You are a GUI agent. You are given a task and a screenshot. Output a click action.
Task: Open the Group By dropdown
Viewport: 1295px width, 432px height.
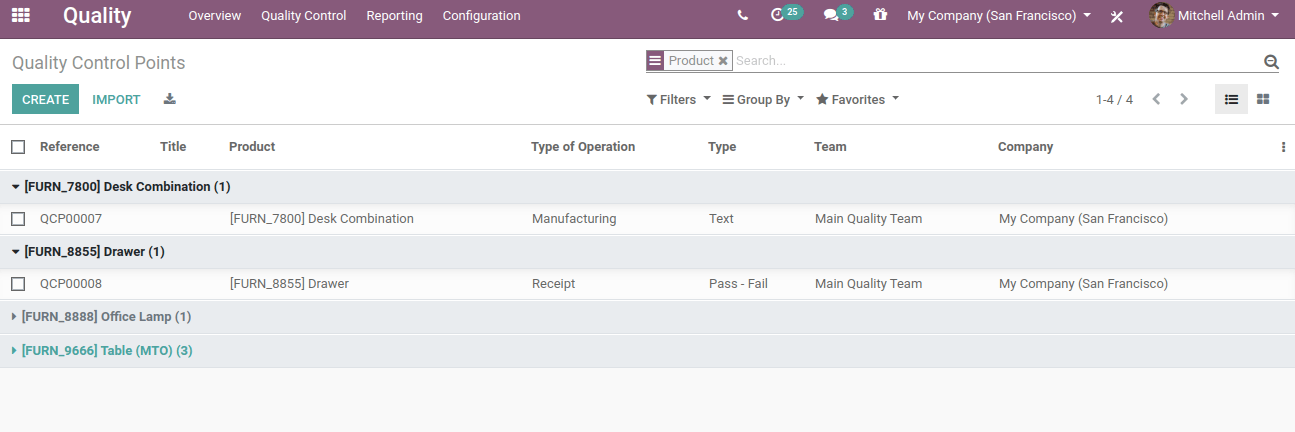click(x=763, y=100)
